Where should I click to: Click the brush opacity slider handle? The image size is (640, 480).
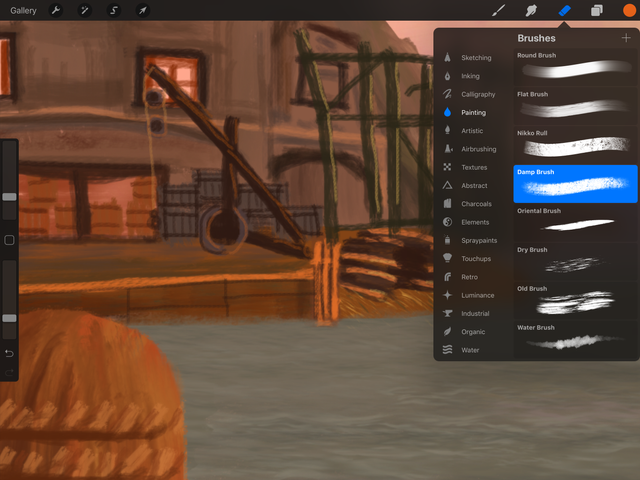pyautogui.click(x=9, y=318)
